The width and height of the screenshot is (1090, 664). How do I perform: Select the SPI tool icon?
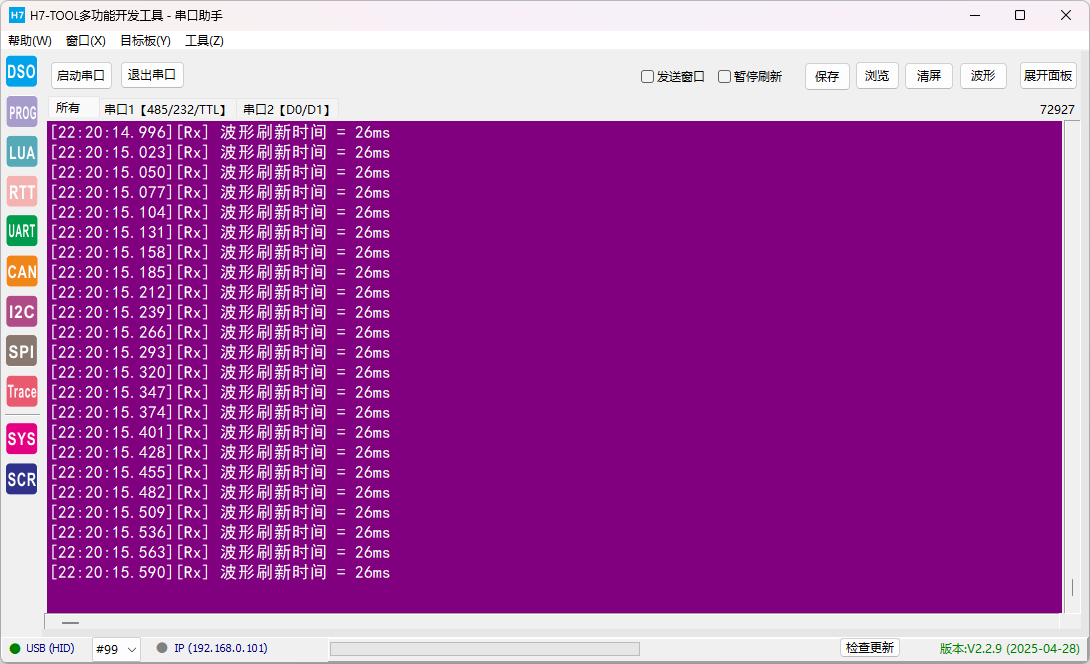click(22, 351)
